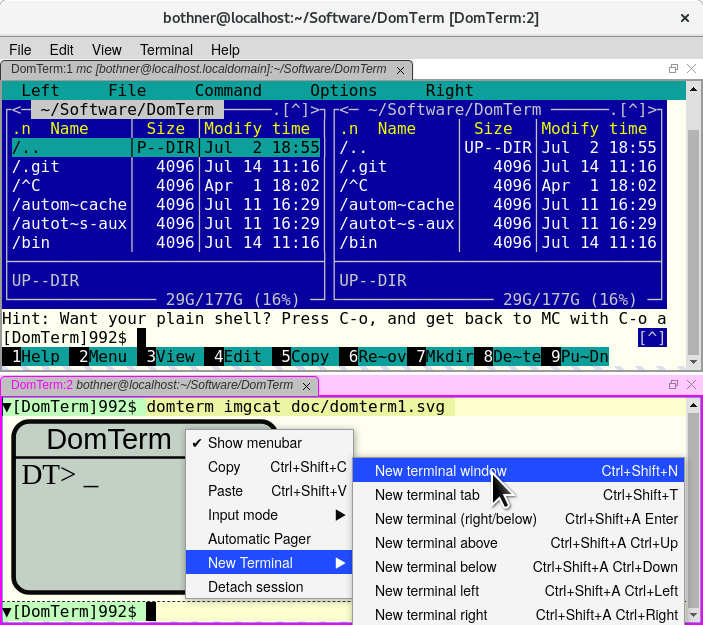The image size is (703, 625).
Task: Open mc Command menu
Action: point(228,91)
